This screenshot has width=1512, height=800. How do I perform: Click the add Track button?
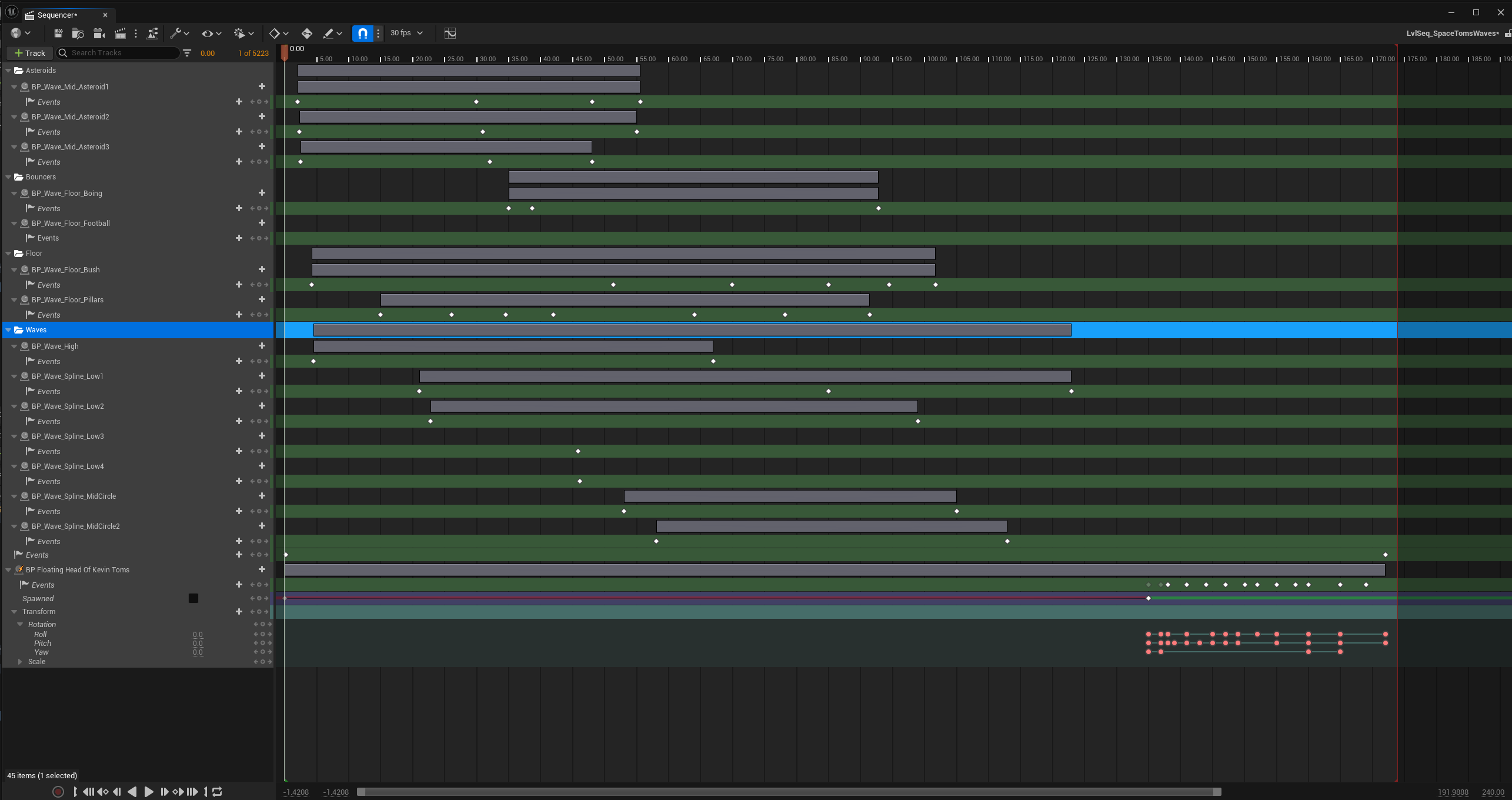(29, 53)
